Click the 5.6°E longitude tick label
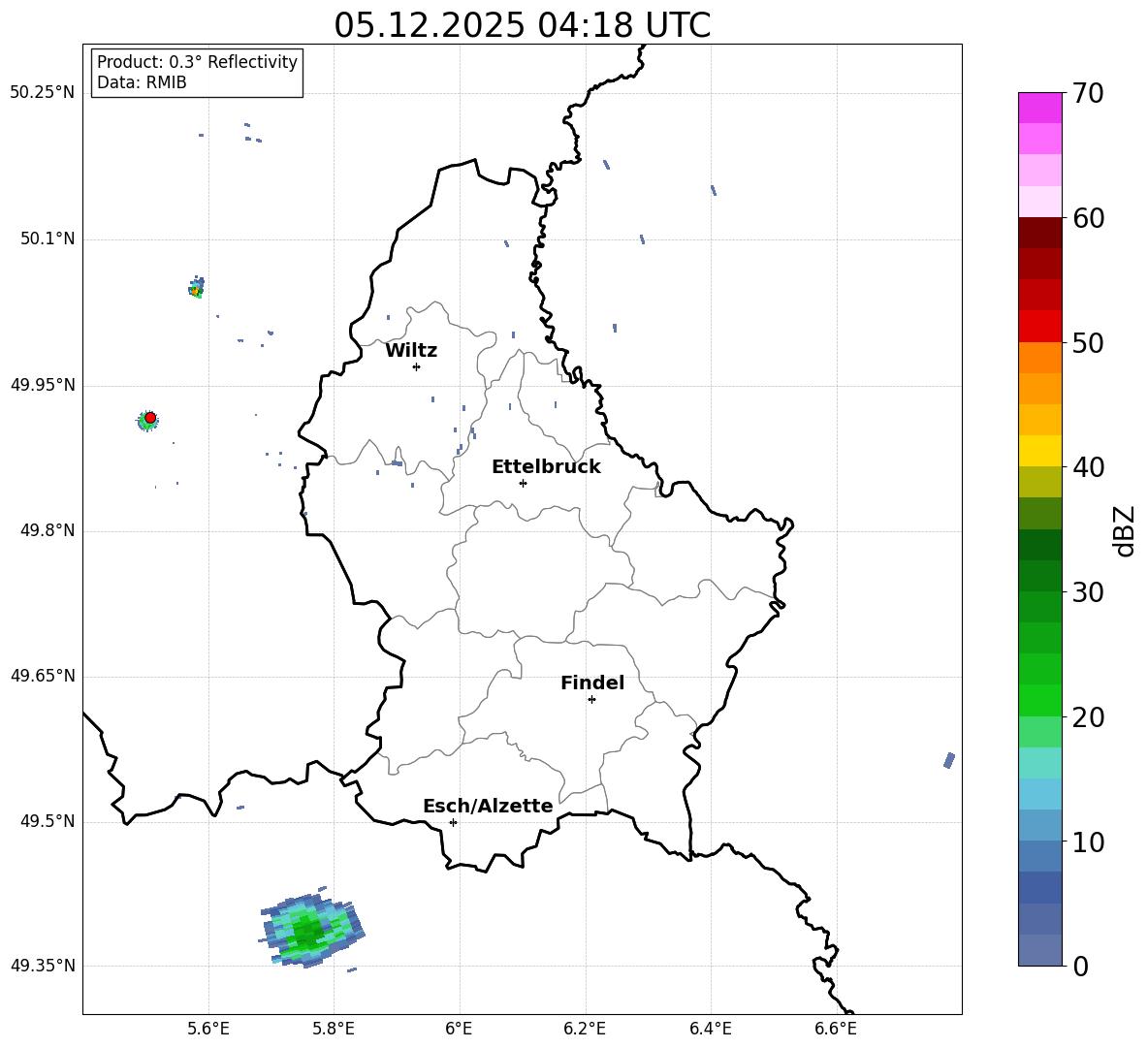Image resolution: width=1148 pixels, height=1048 pixels. pos(207,1029)
